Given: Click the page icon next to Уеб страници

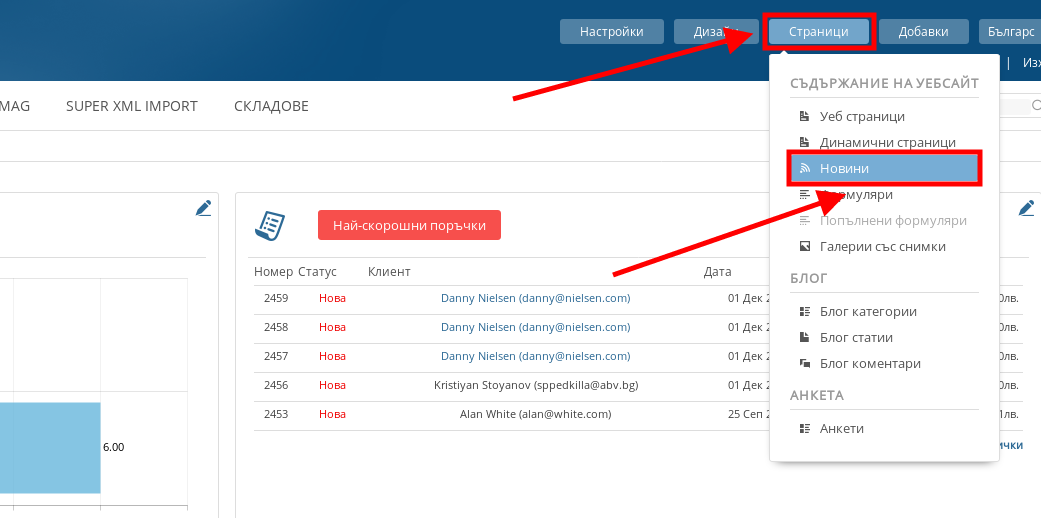Looking at the screenshot, I should (x=804, y=117).
